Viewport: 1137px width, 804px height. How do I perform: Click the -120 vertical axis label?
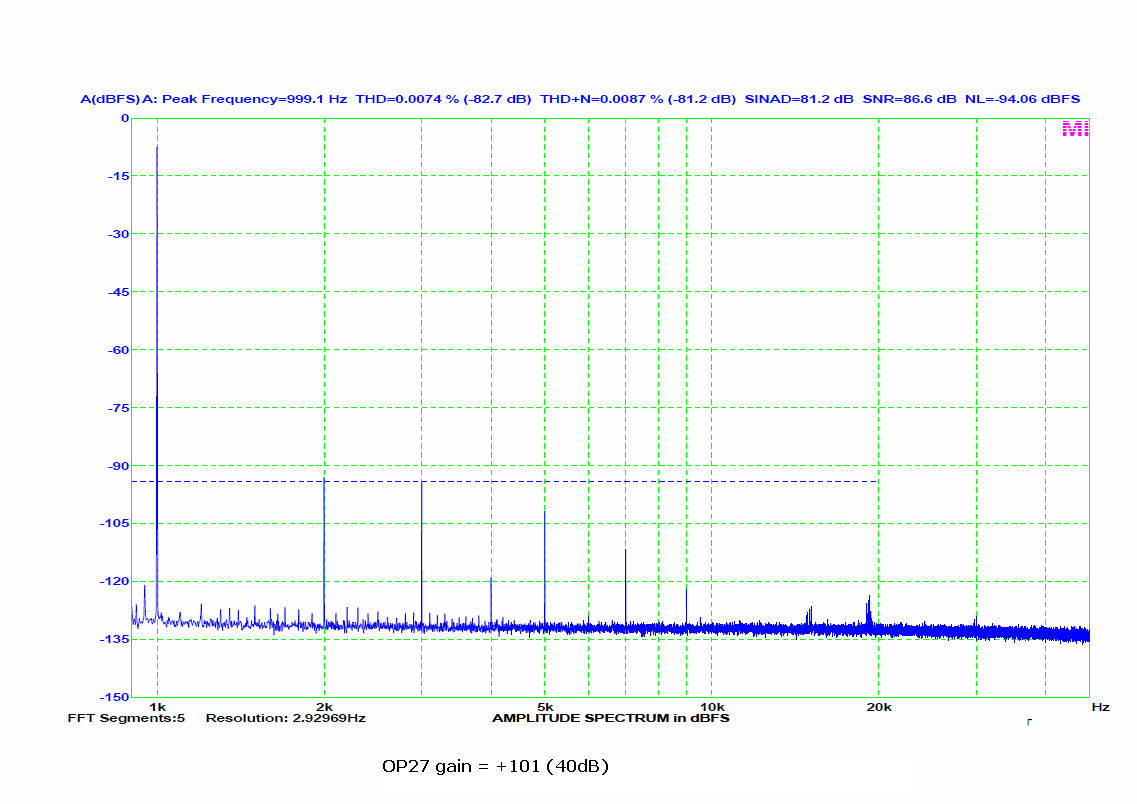pyautogui.click(x=115, y=581)
